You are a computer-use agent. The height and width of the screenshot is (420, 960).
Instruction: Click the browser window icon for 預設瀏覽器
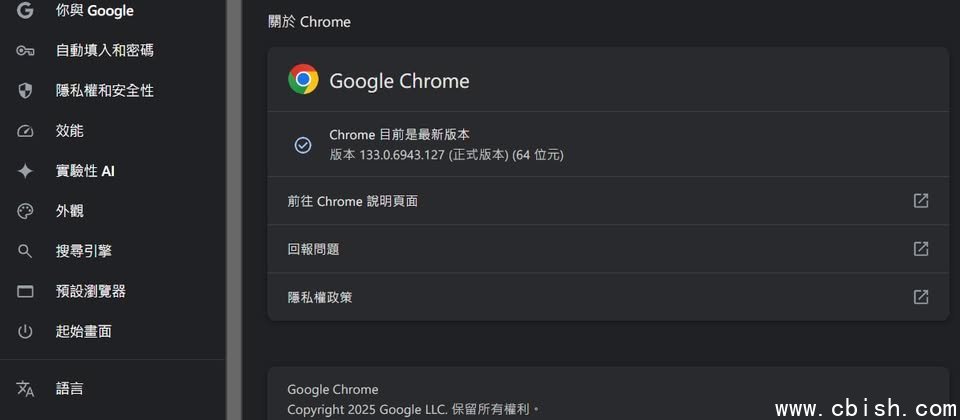(x=26, y=291)
